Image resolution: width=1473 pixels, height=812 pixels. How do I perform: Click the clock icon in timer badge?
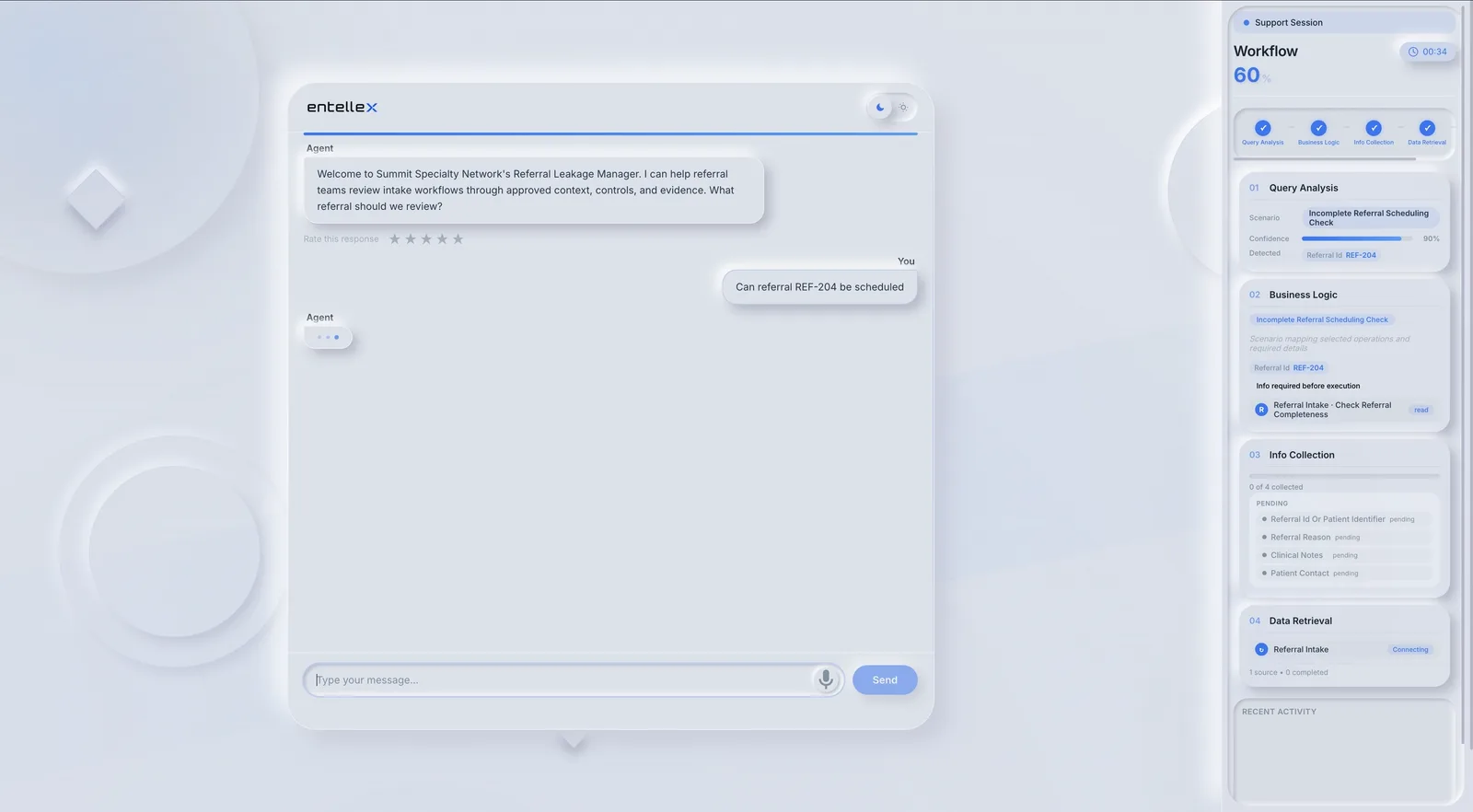pyautogui.click(x=1413, y=52)
